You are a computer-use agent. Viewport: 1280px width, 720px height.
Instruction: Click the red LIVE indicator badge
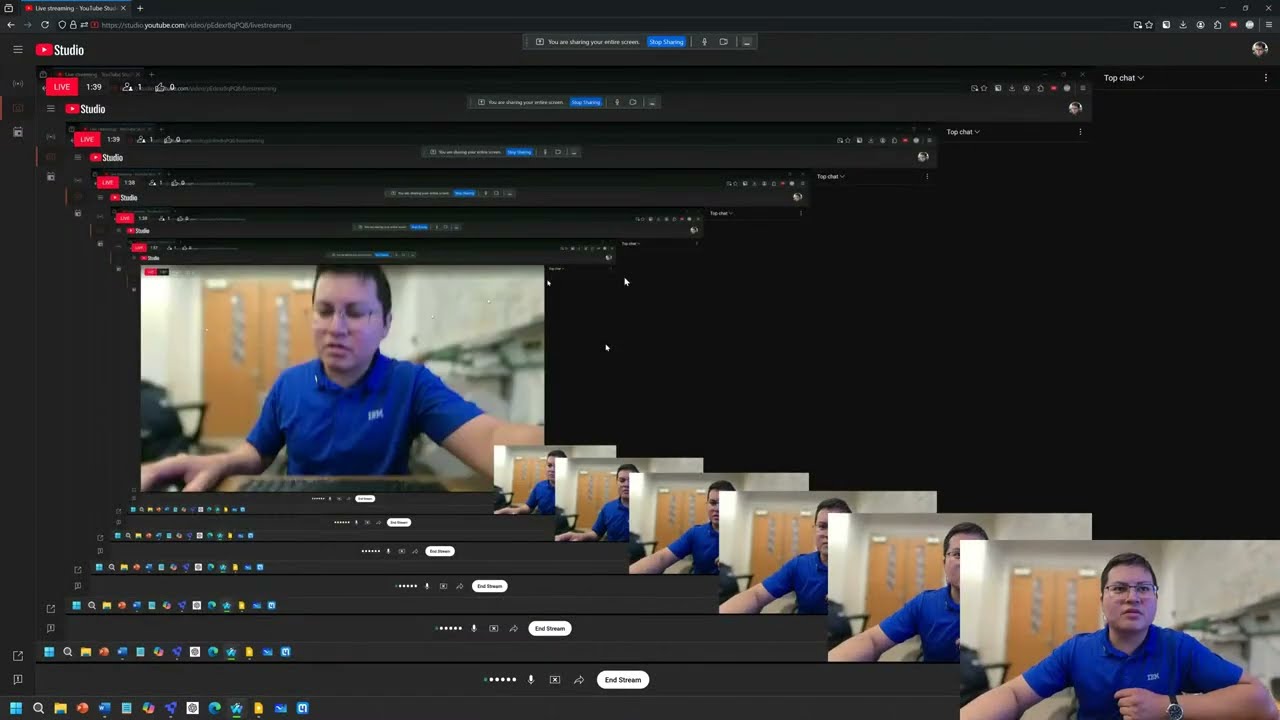(62, 87)
